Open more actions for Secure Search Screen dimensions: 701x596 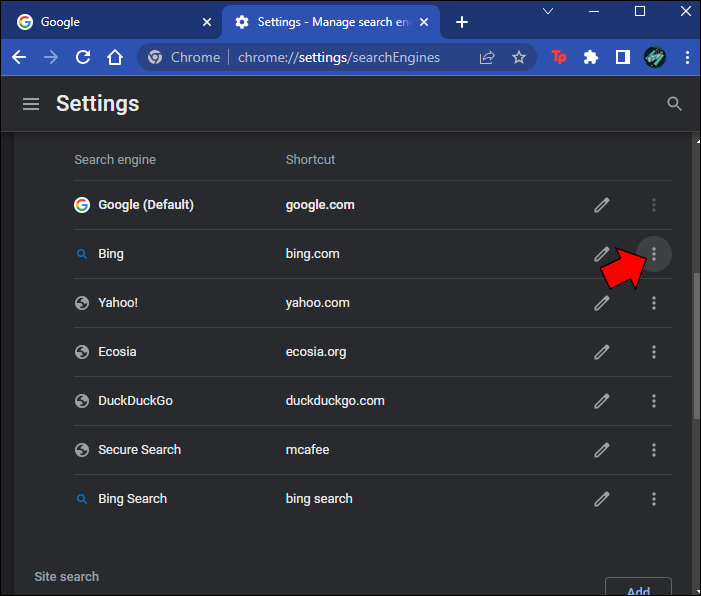pos(654,450)
